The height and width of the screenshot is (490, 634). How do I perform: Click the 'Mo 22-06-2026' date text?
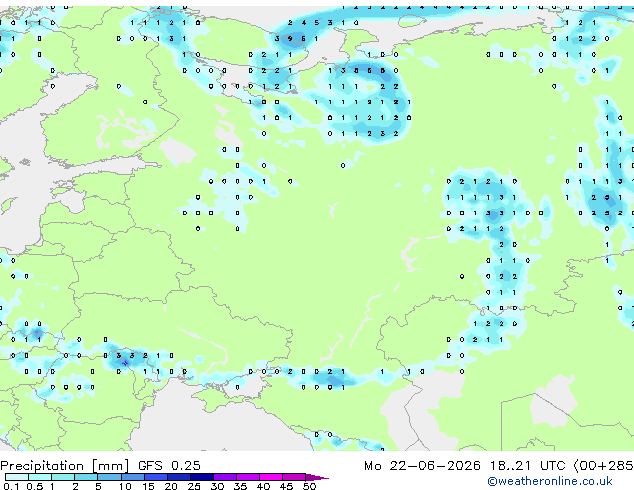coord(423,466)
